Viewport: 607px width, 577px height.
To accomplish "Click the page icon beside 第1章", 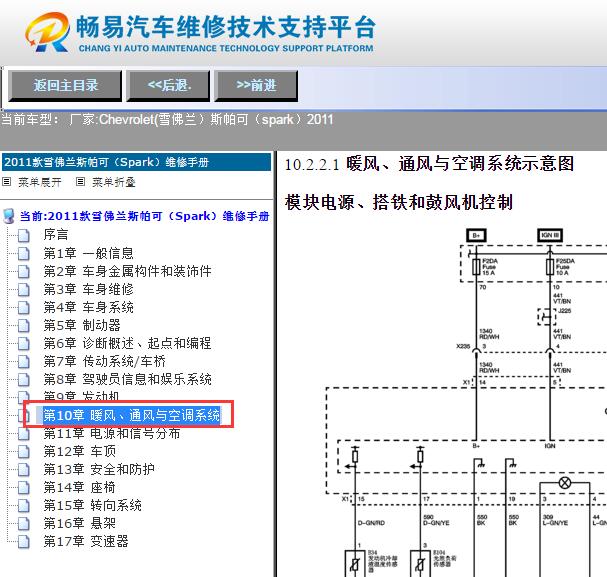I will pyautogui.click(x=24, y=253).
